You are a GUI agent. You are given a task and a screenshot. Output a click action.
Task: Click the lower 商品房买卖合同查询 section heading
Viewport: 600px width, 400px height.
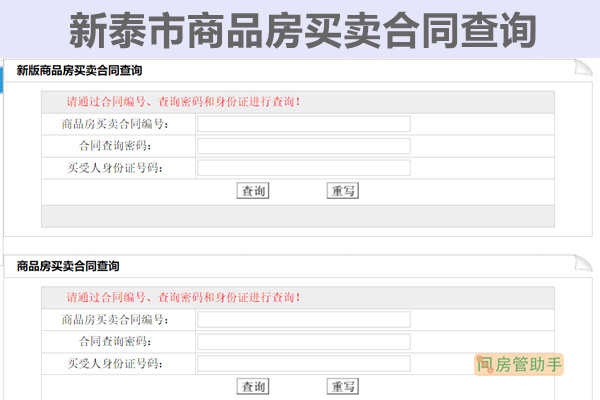click(x=68, y=266)
